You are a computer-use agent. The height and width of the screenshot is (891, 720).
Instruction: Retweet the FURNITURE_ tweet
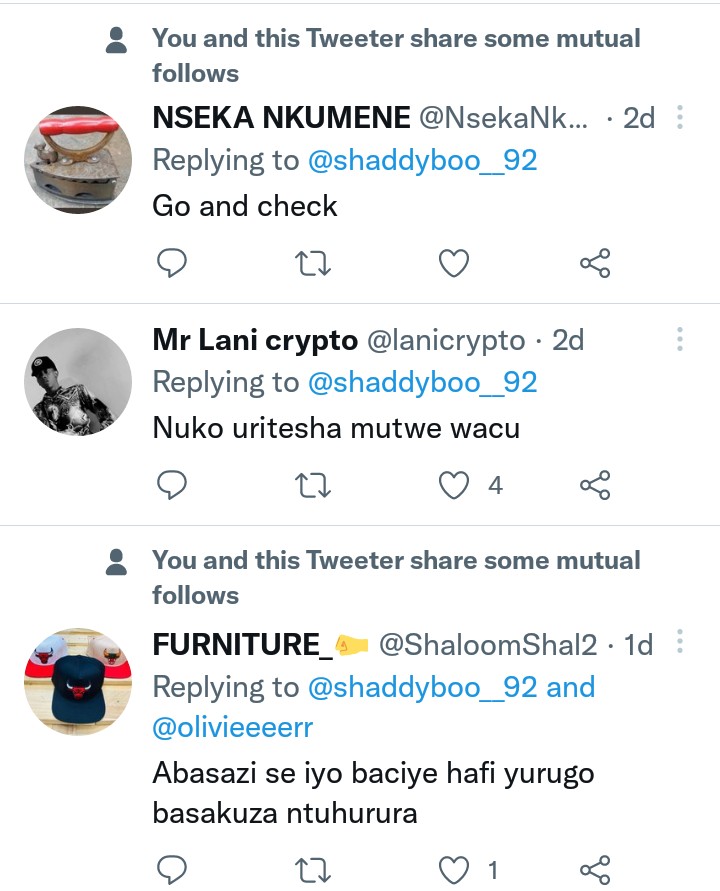314,870
